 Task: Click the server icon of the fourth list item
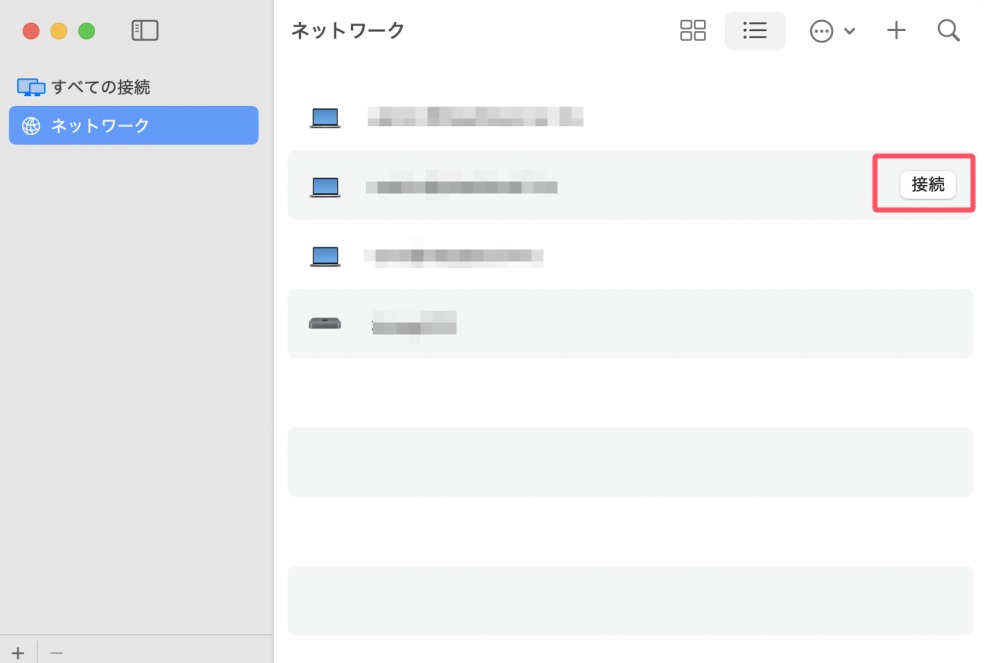click(324, 323)
